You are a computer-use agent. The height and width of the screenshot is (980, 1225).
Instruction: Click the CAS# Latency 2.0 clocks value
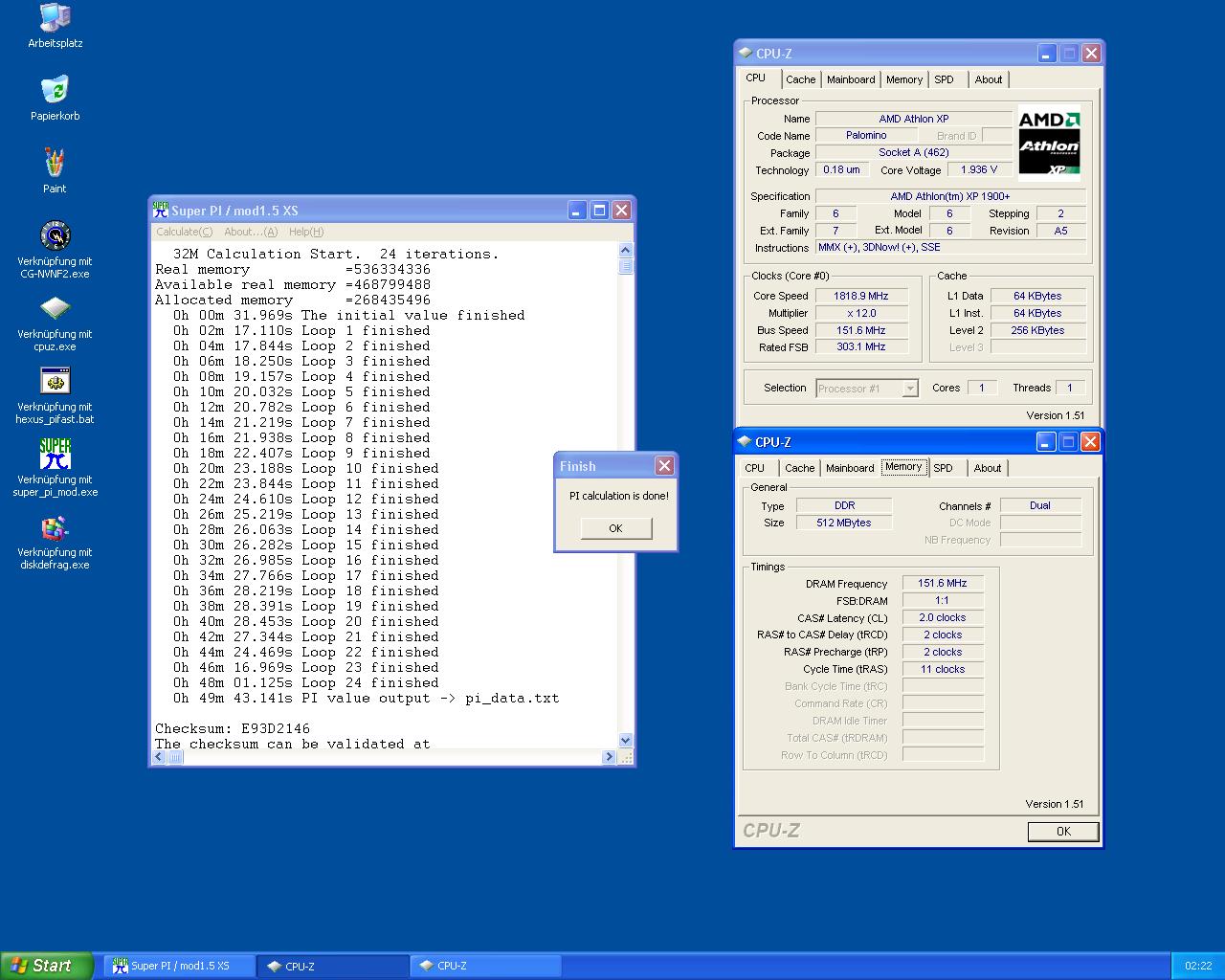(x=943, y=617)
